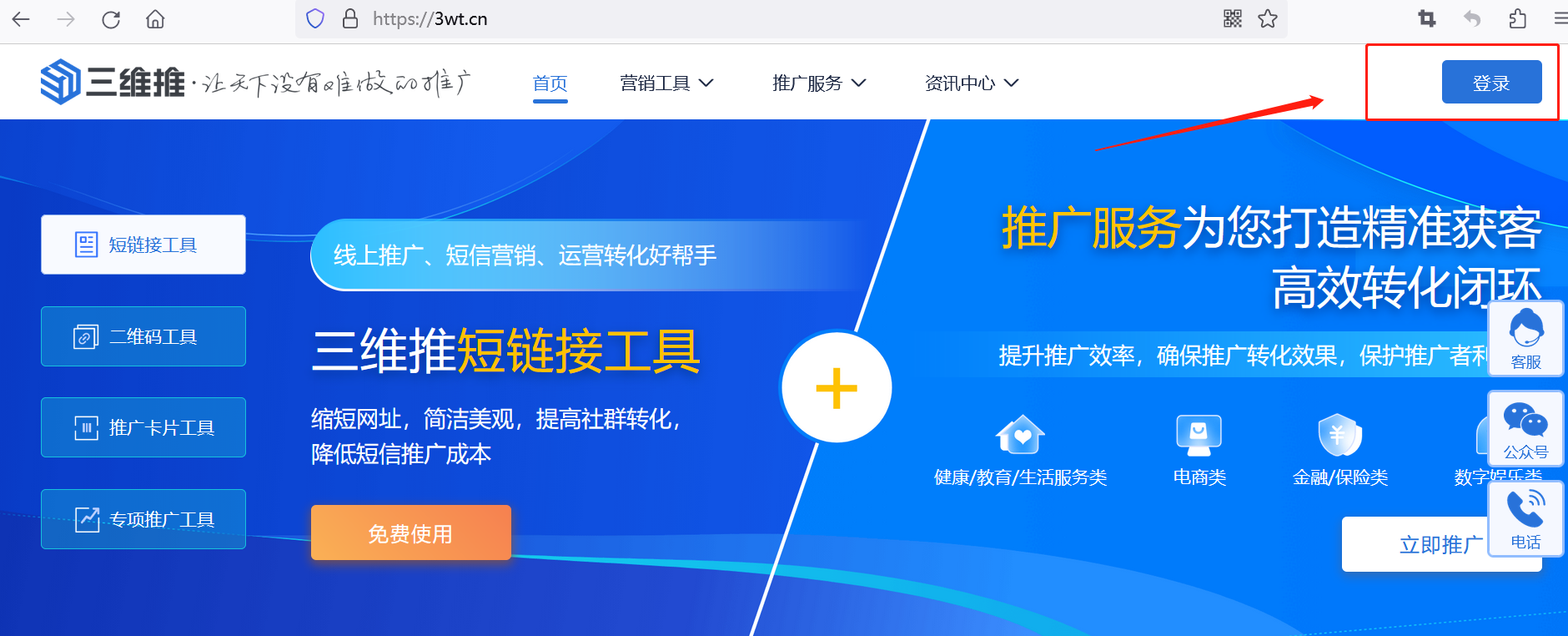Switch to the 二维码工具 side tab
Viewport: 1568px width, 636px height.
coord(143,336)
